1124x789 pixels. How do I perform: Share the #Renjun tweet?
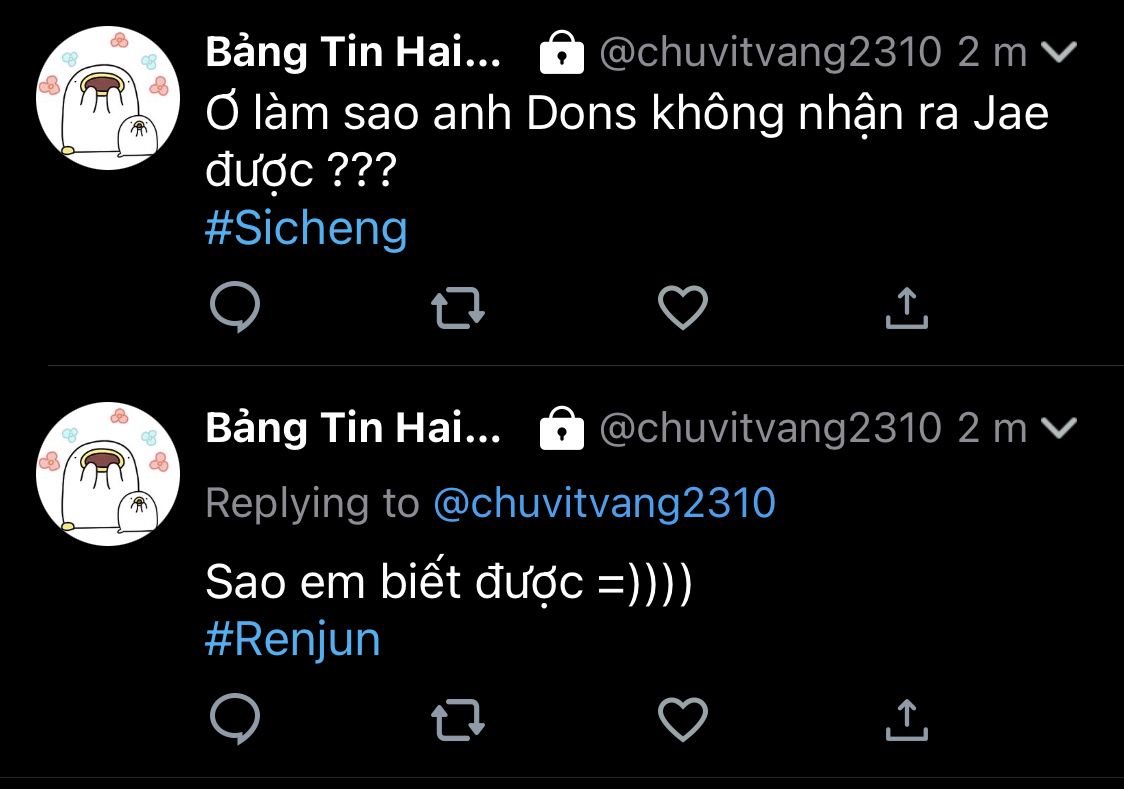pos(907,718)
